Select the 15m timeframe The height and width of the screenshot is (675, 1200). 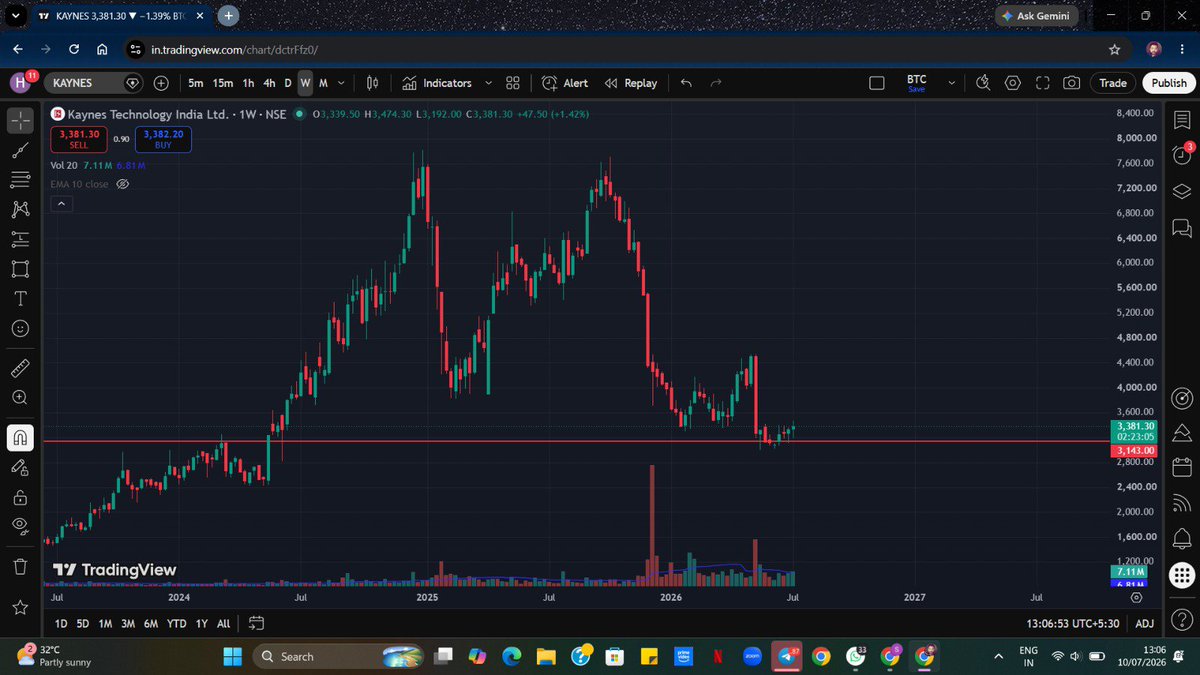pos(223,83)
